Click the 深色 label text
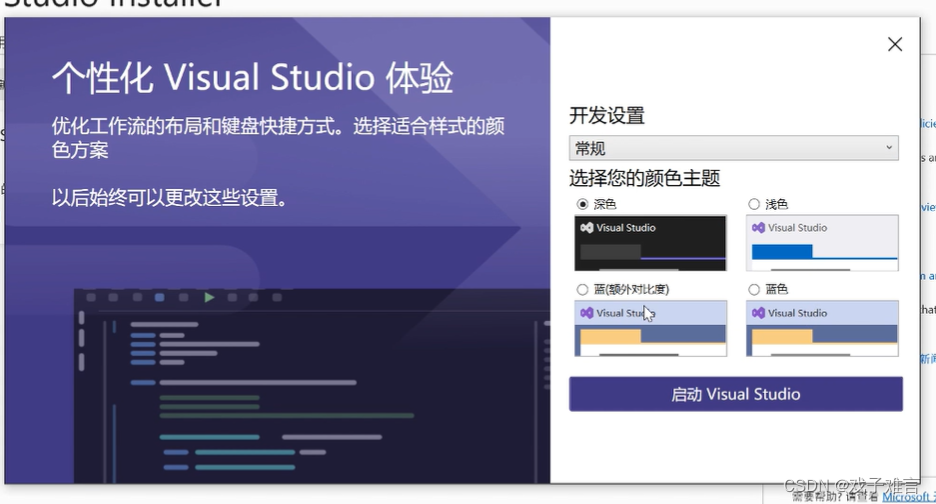Screen dimensions: 936x504 [605, 204]
